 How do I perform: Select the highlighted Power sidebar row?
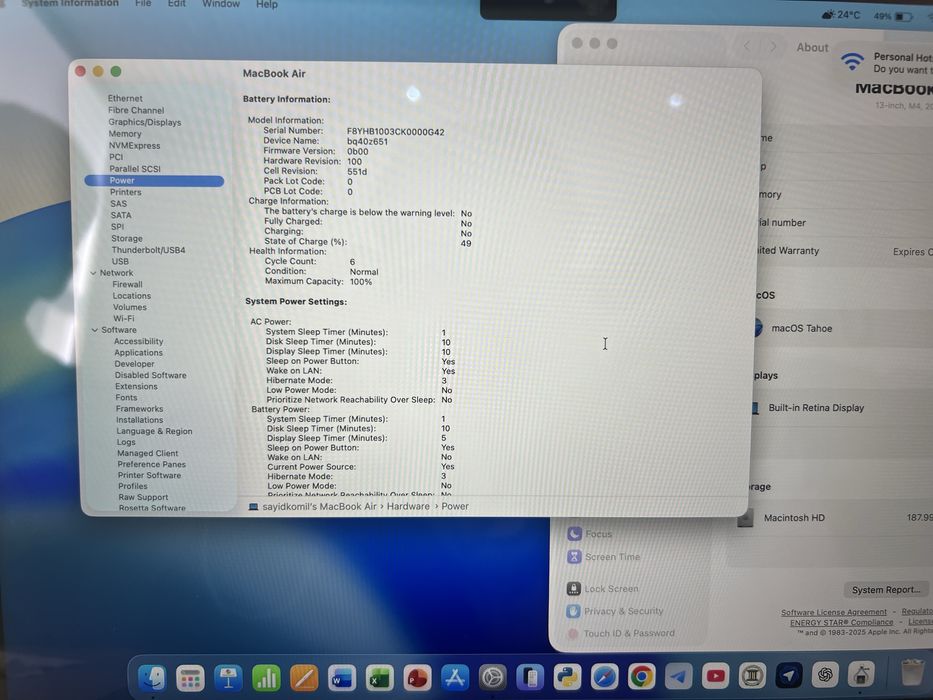(154, 180)
